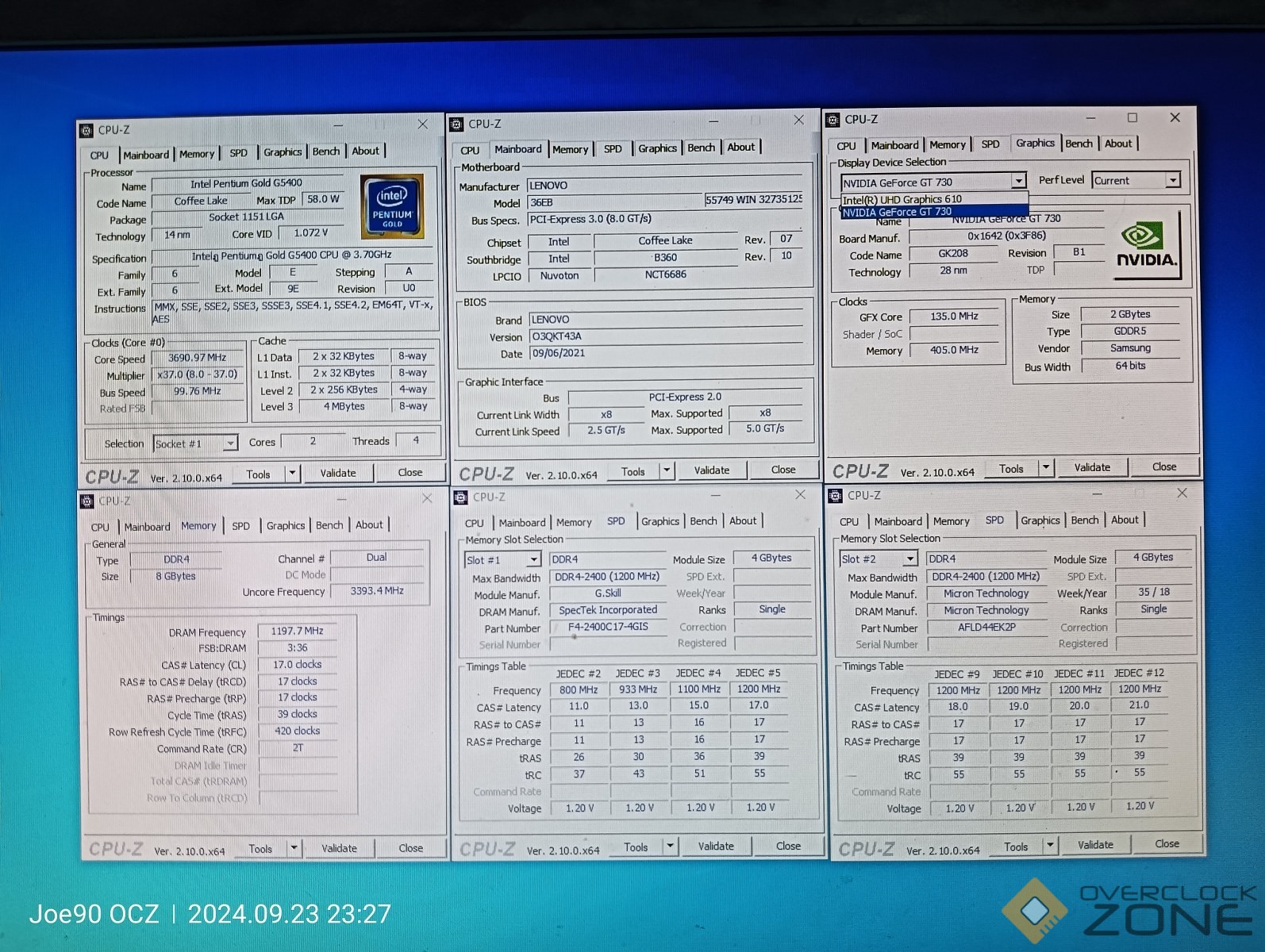Open About tab in Mainboard window

pos(741,147)
